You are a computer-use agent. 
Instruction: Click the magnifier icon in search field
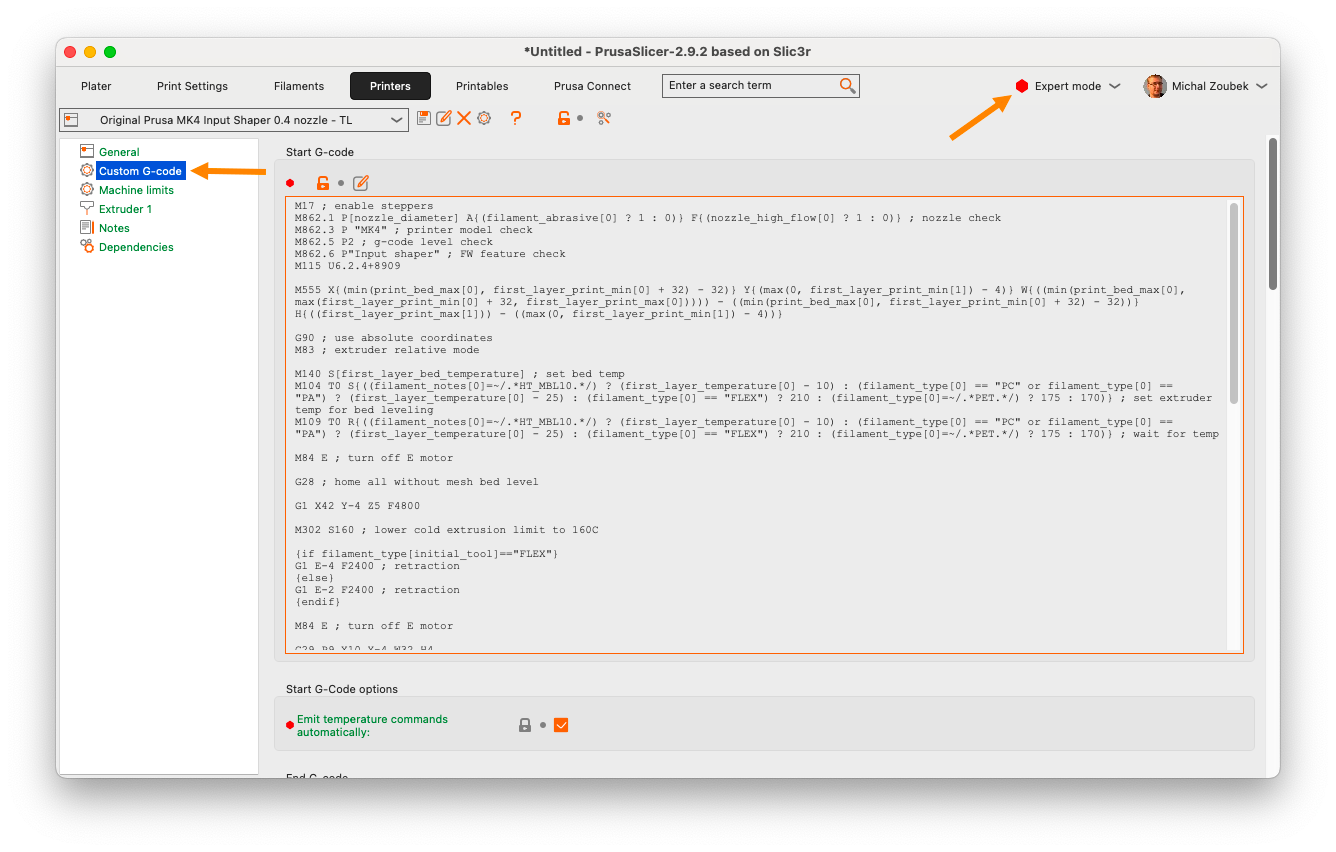847,86
